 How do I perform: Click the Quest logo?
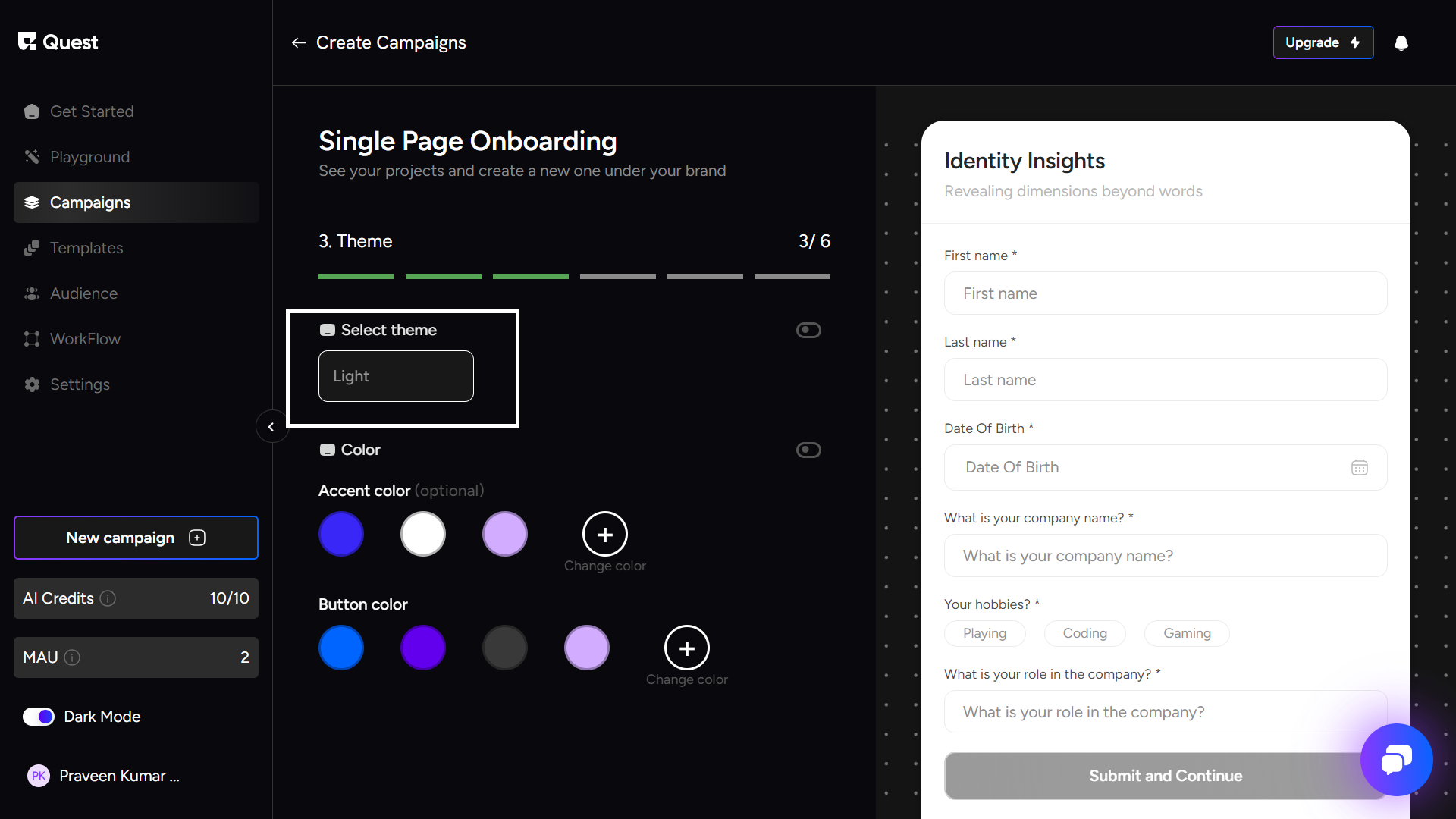(x=58, y=42)
